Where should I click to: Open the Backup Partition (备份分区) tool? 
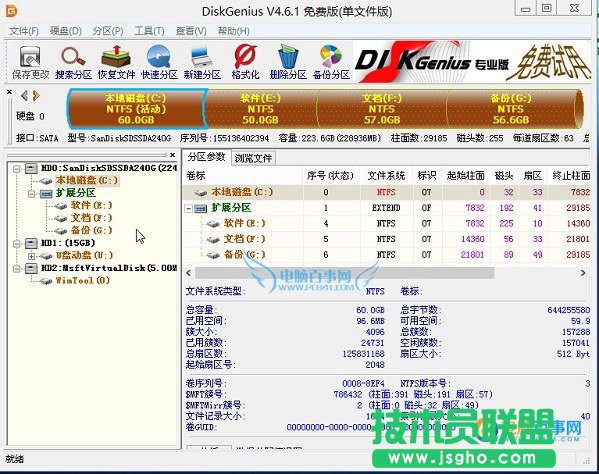tap(331, 62)
